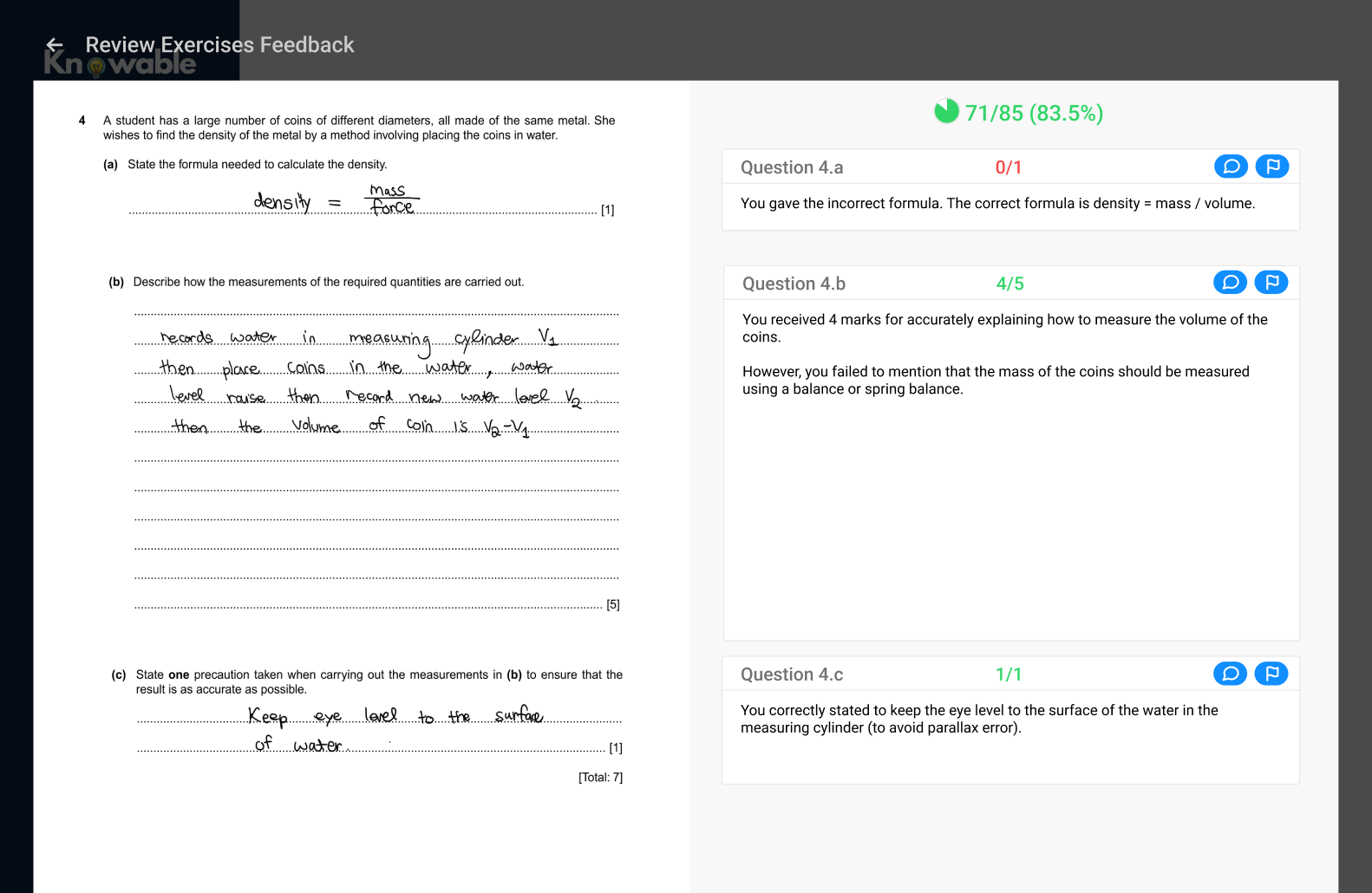Click the 4/5 score for Question 4.b
Image resolution: width=1372 pixels, height=893 pixels.
pos(1010,284)
